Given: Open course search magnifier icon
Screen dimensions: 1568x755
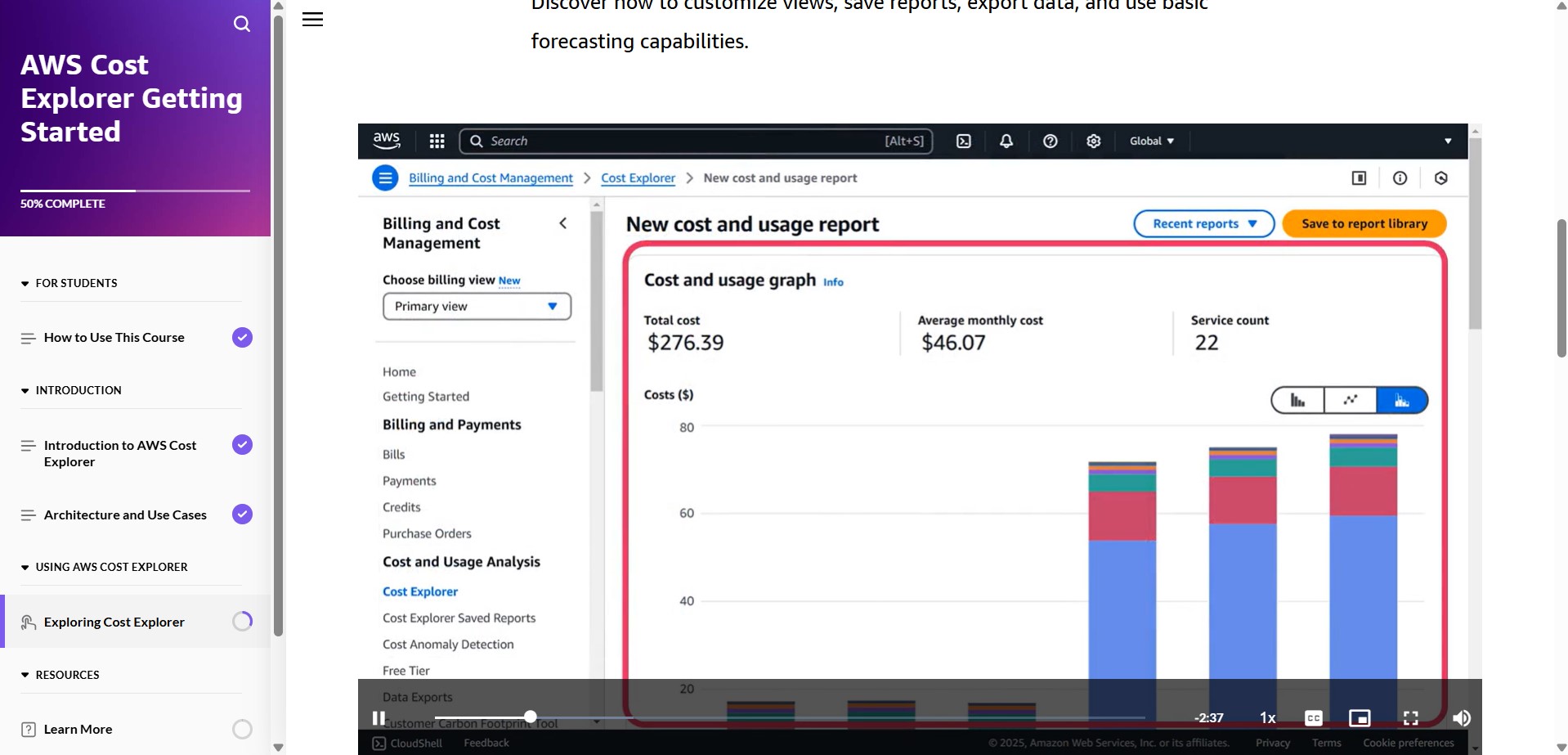Looking at the screenshot, I should [x=242, y=24].
